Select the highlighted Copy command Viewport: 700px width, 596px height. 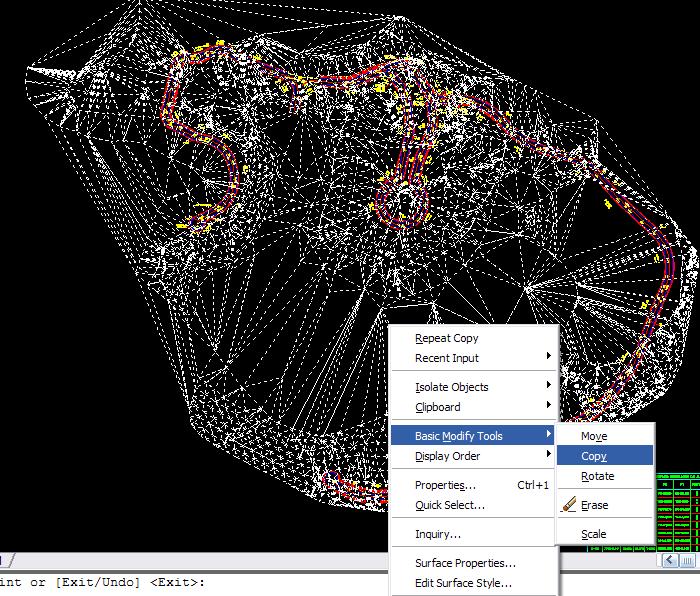pyautogui.click(x=594, y=456)
